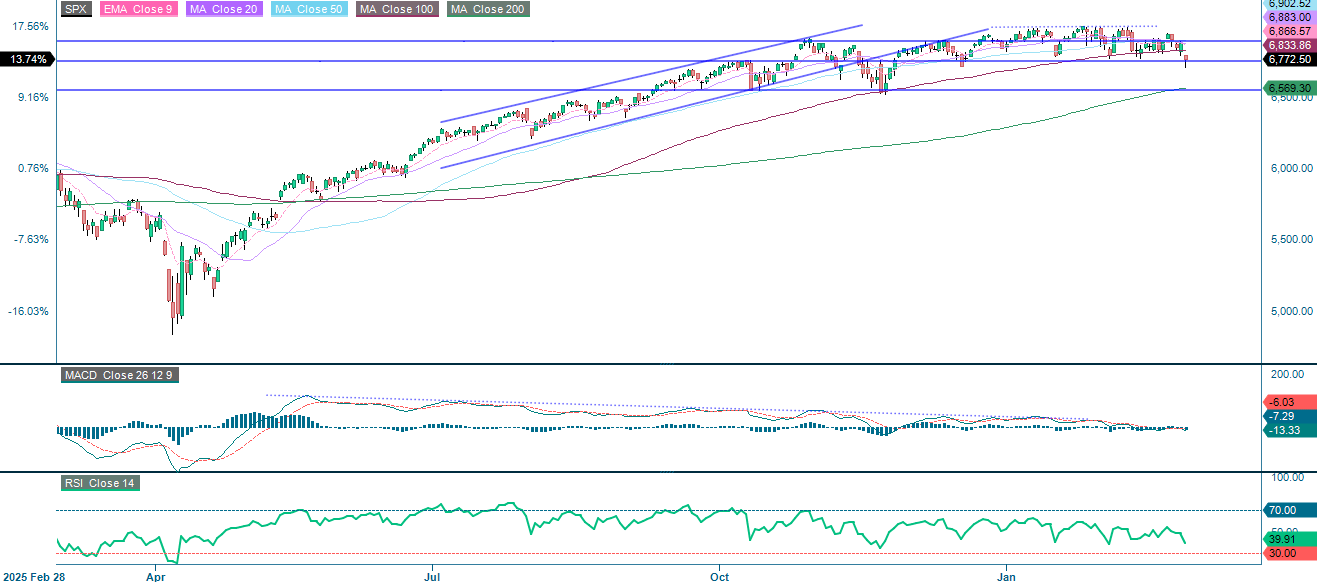This screenshot has height=582, width=1317.
Task: Click the -6.03 MACD value flag
Action: 1288,404
